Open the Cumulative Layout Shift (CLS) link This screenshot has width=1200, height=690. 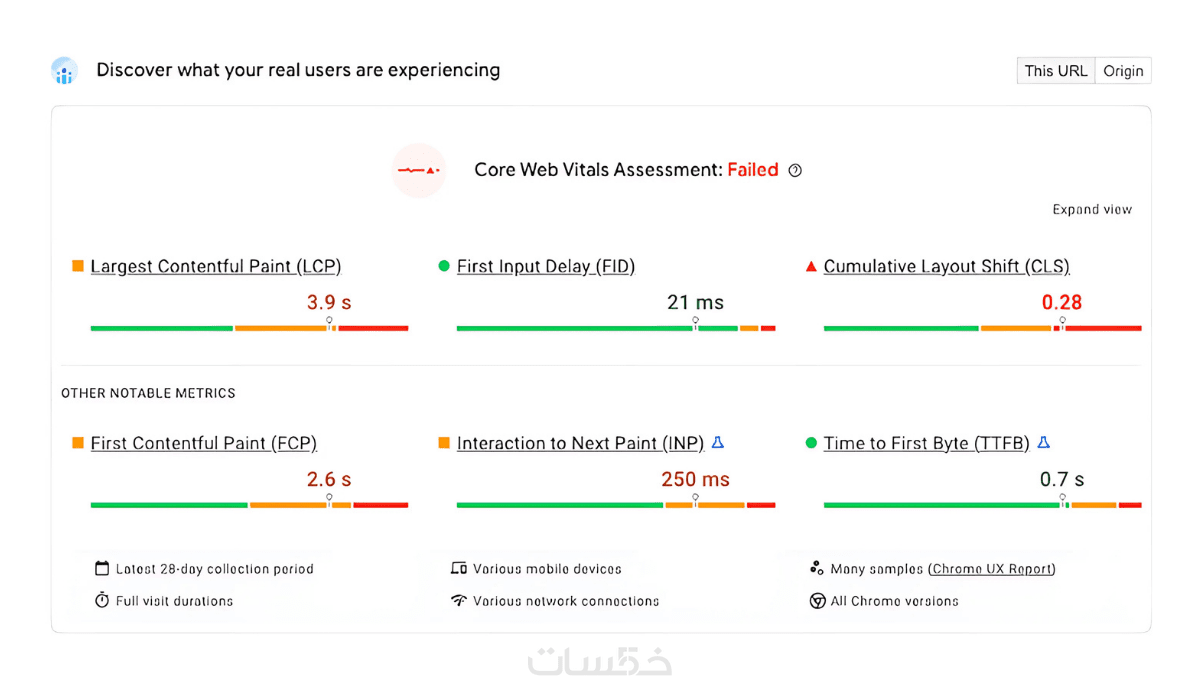946,267
